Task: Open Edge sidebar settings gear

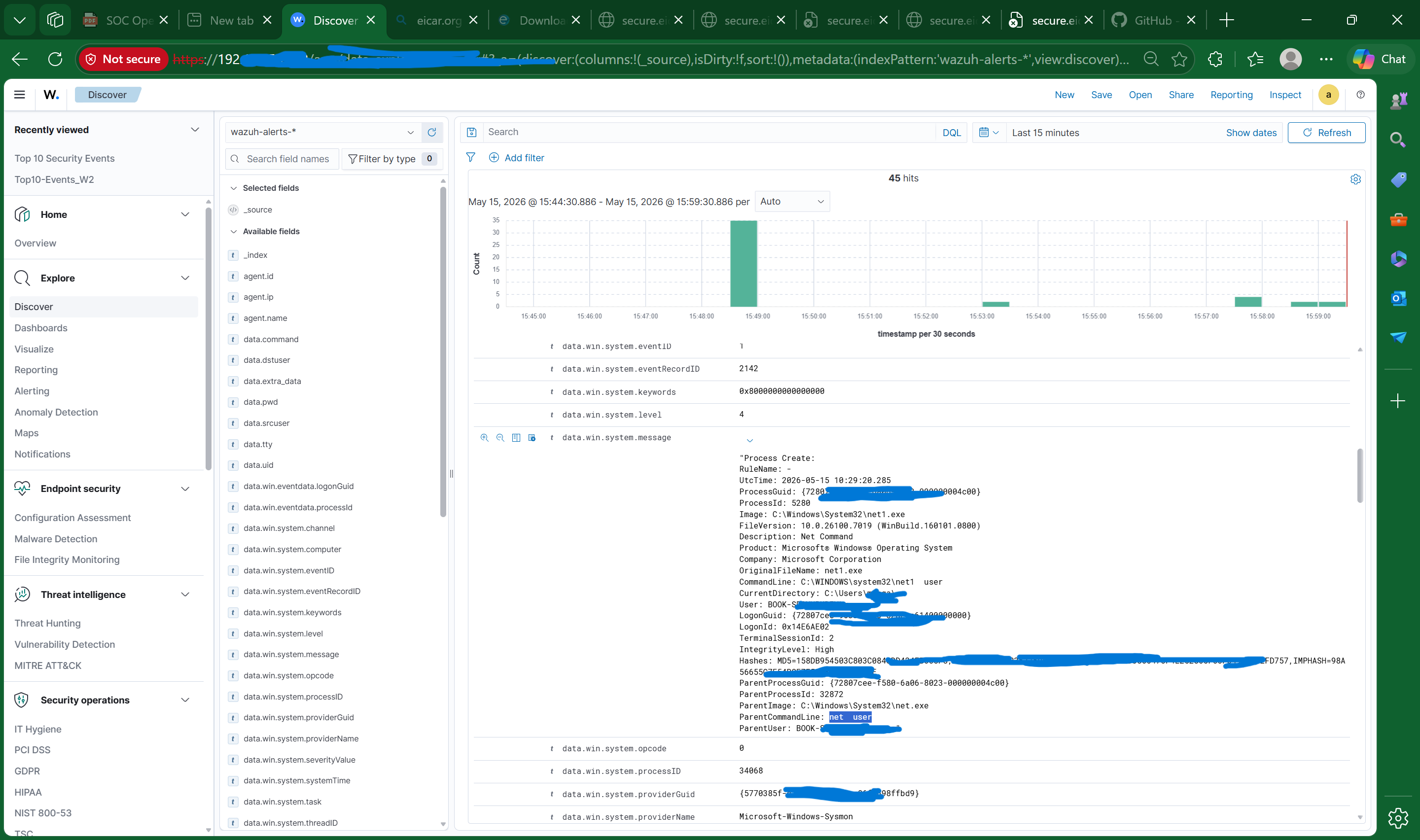Action: pyautogui.click(x=1398, y=818)
